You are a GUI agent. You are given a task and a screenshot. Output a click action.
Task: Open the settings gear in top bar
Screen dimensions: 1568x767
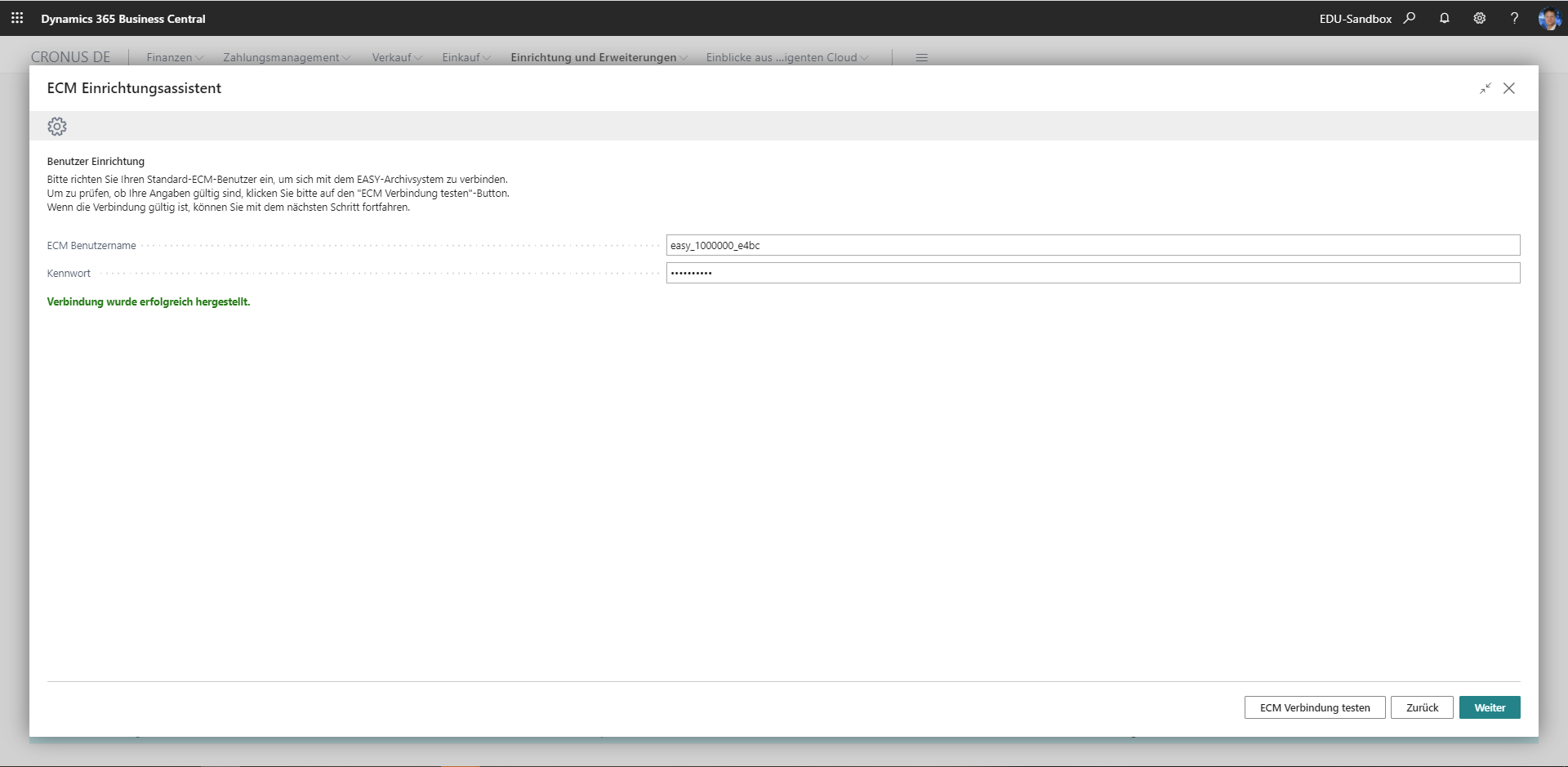click(x=1480, y=18)
